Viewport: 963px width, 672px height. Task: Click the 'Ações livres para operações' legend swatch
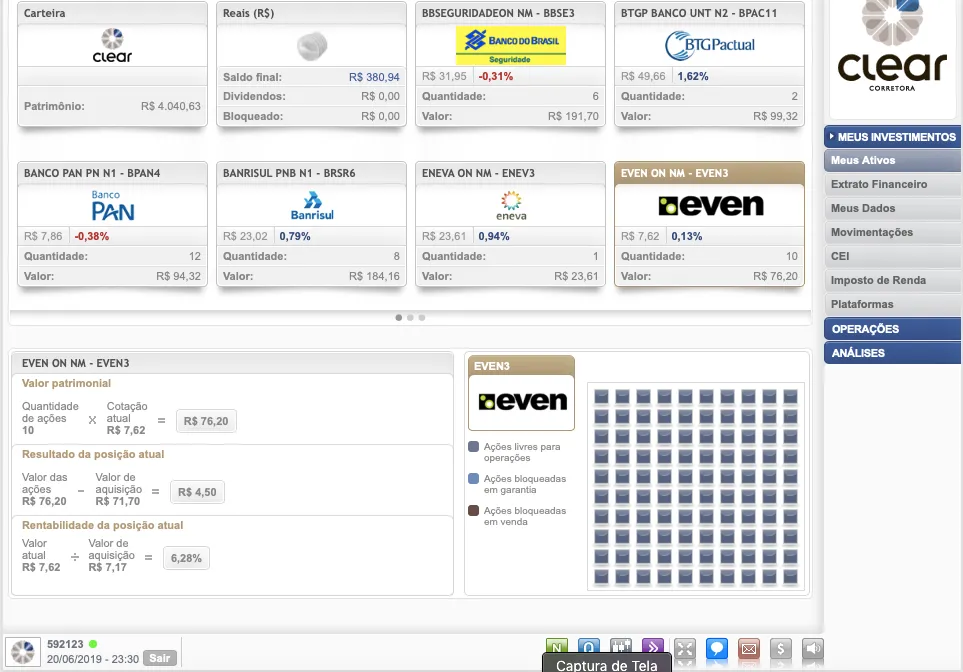474,447
